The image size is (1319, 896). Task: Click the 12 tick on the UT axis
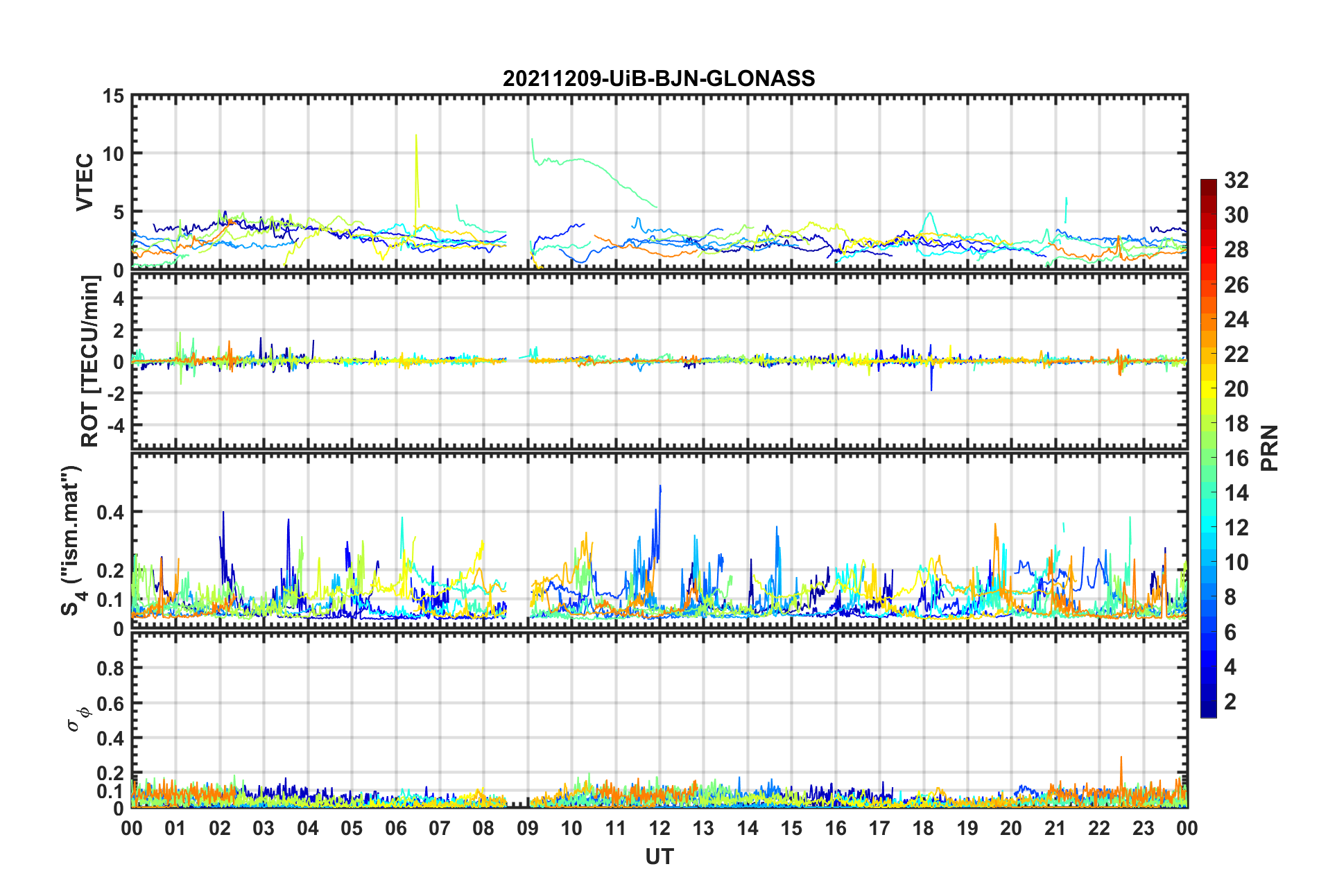pyautogui.click(x=659, y=829)
